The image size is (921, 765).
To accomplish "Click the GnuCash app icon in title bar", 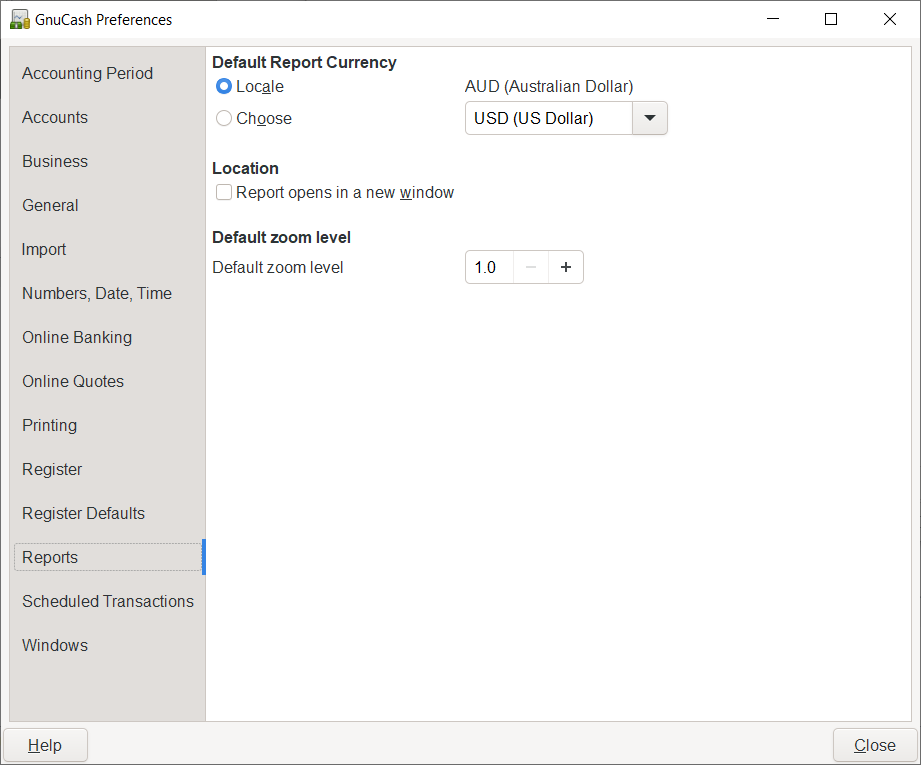I will [x=19, y=19].
